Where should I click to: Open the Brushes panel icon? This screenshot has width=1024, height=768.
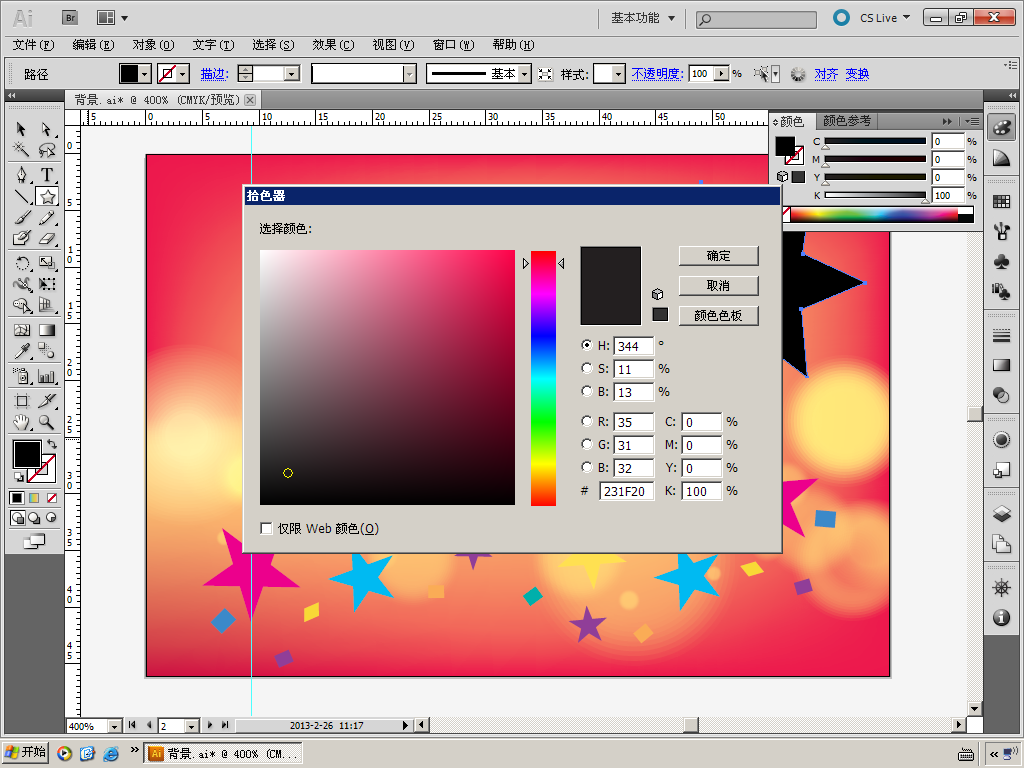click(x=1001, y=231)
